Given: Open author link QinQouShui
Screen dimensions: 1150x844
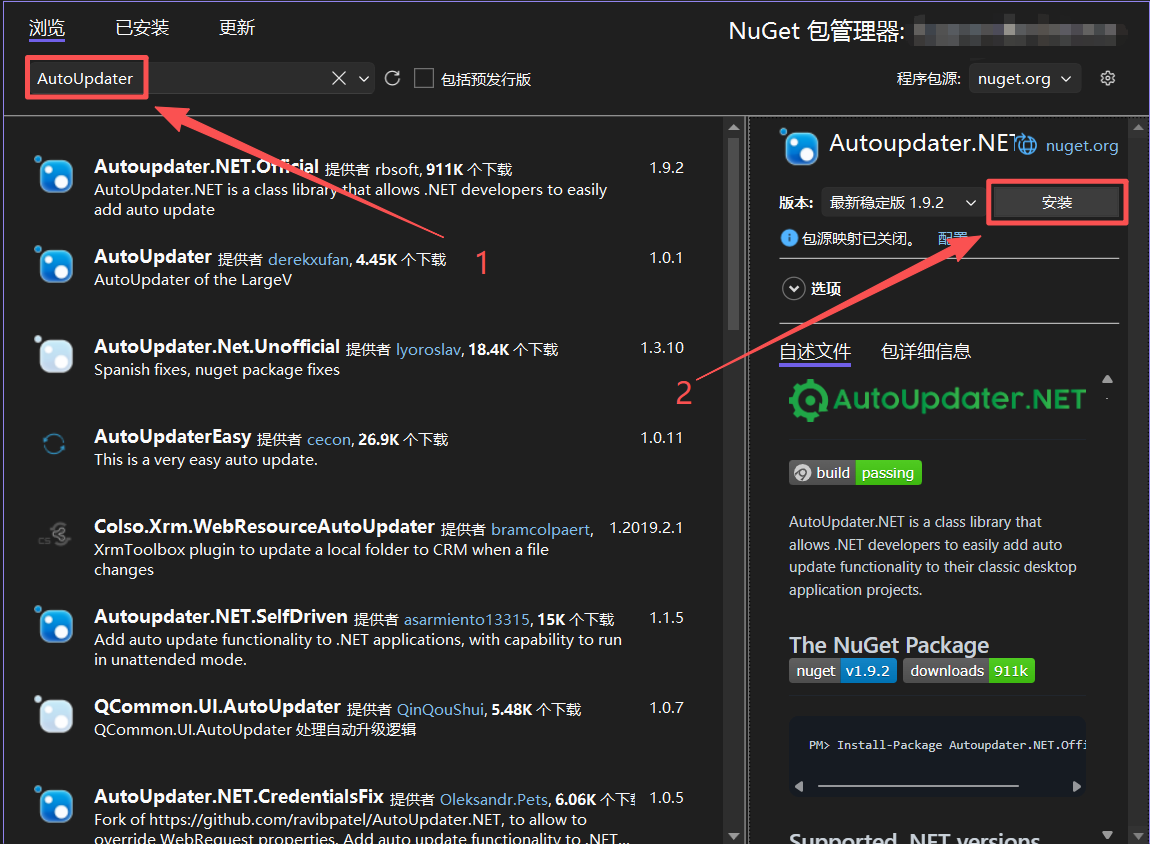Looking at the screenshot, I should click(440, 710).
